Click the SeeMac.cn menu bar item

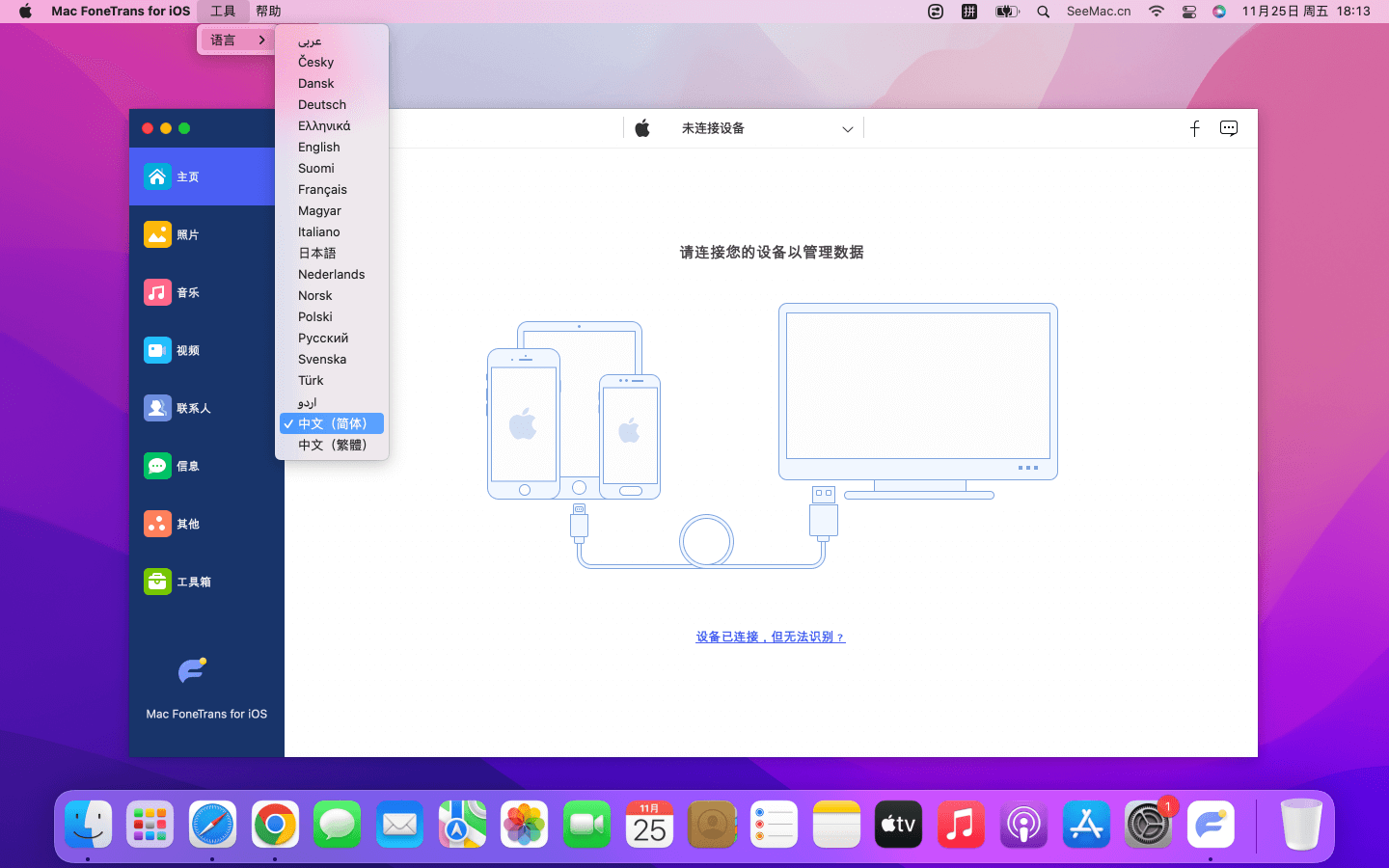point(1099,12)
